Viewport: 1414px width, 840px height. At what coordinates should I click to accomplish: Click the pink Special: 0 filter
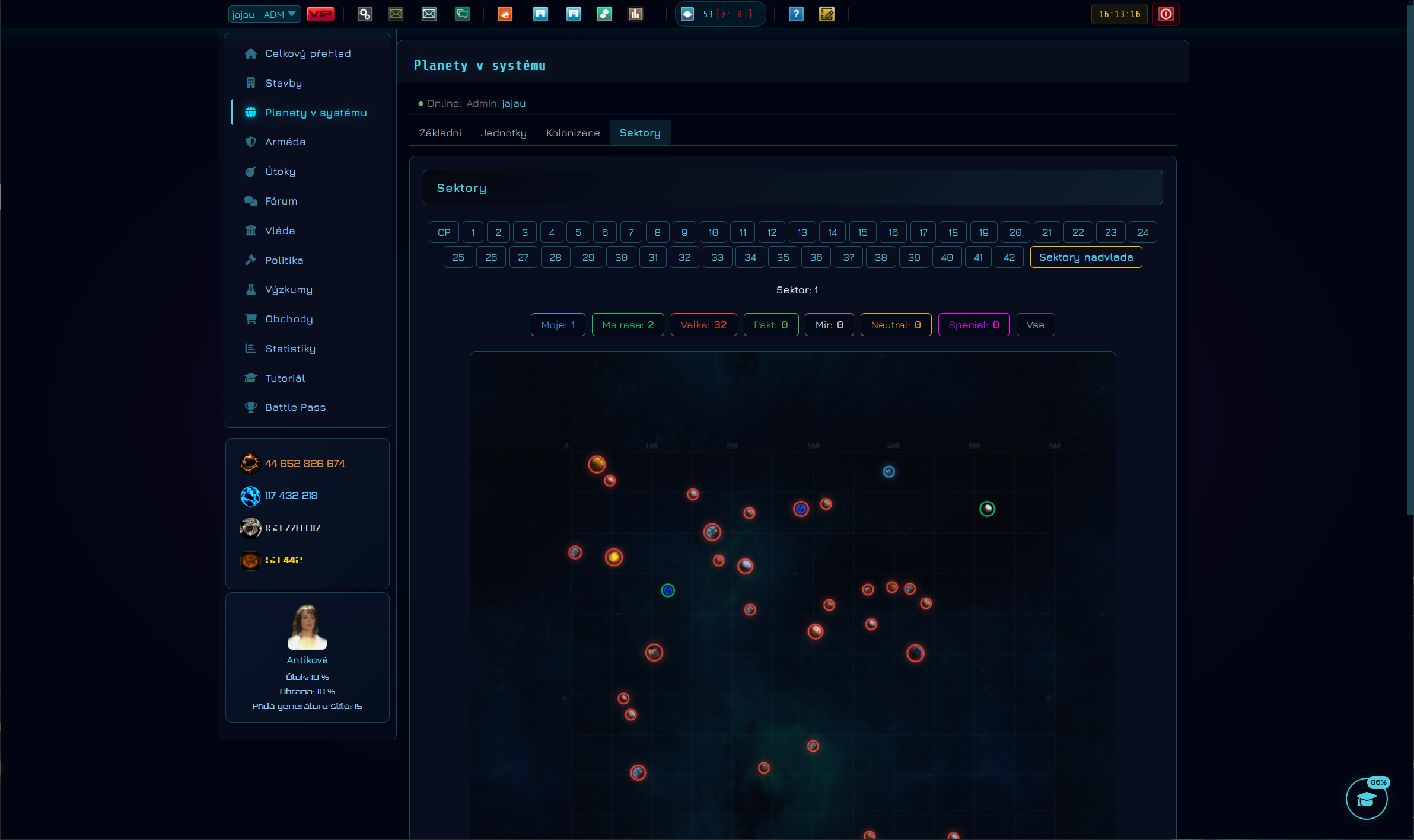pyautogui.click(x=973, y=325)
